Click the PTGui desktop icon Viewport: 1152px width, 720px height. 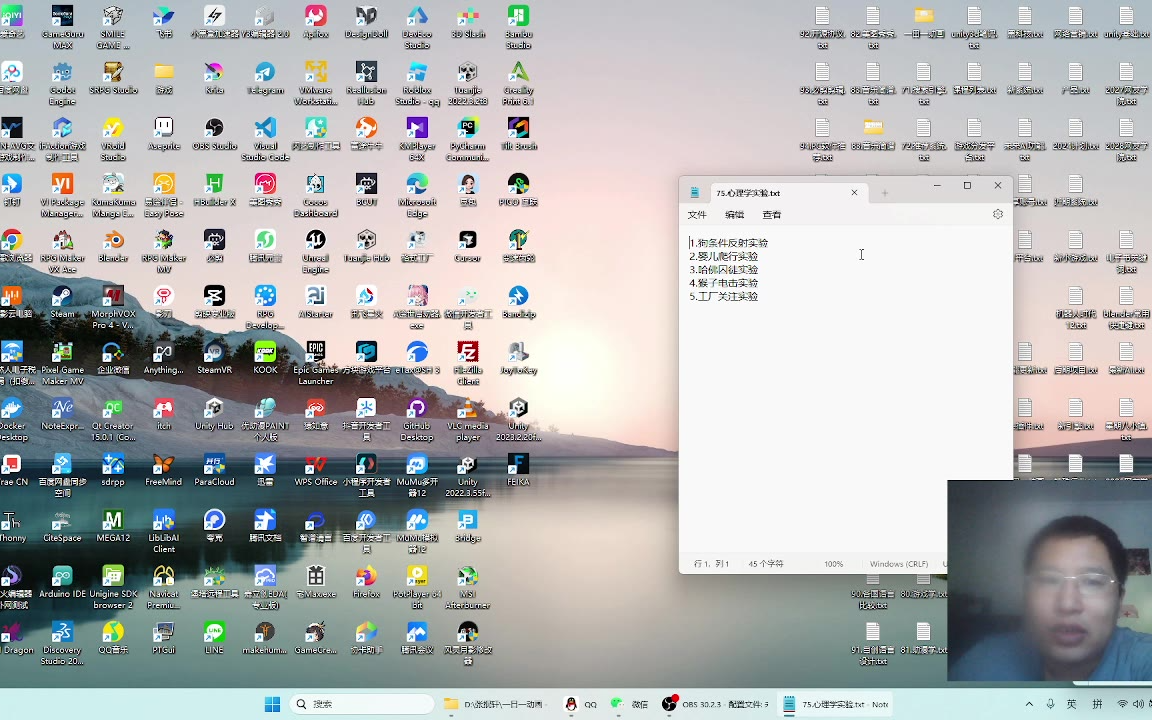pos(164,638)
